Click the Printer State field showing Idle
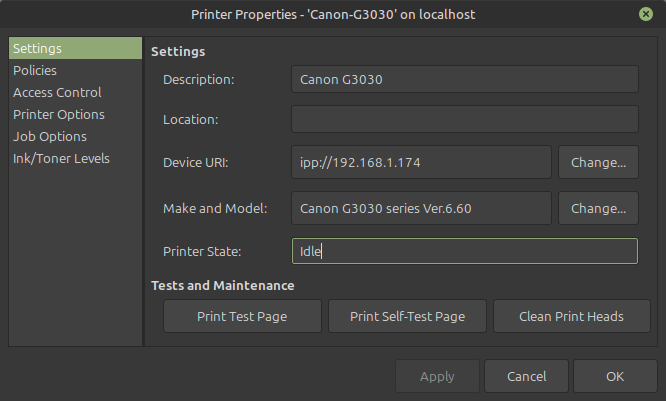Viewport: 666px width, 401px height. click(464, 251)
